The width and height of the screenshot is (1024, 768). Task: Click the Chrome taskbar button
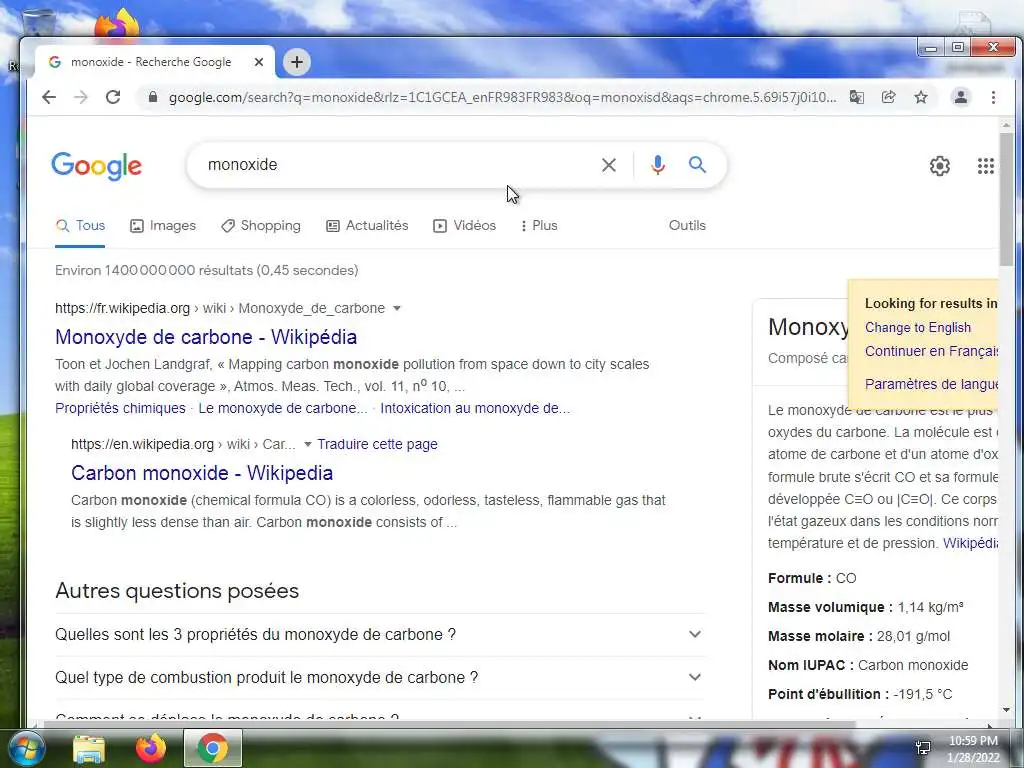point(213,748)
